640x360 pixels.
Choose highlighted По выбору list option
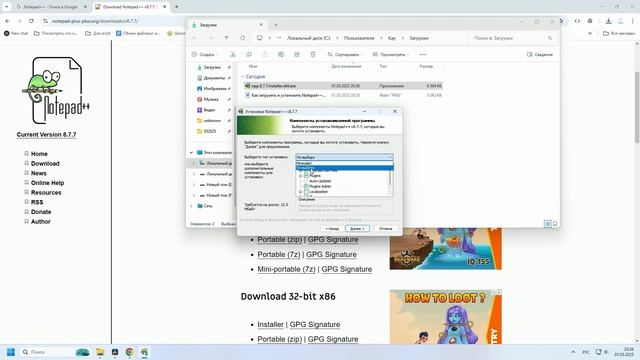[344, 168]
